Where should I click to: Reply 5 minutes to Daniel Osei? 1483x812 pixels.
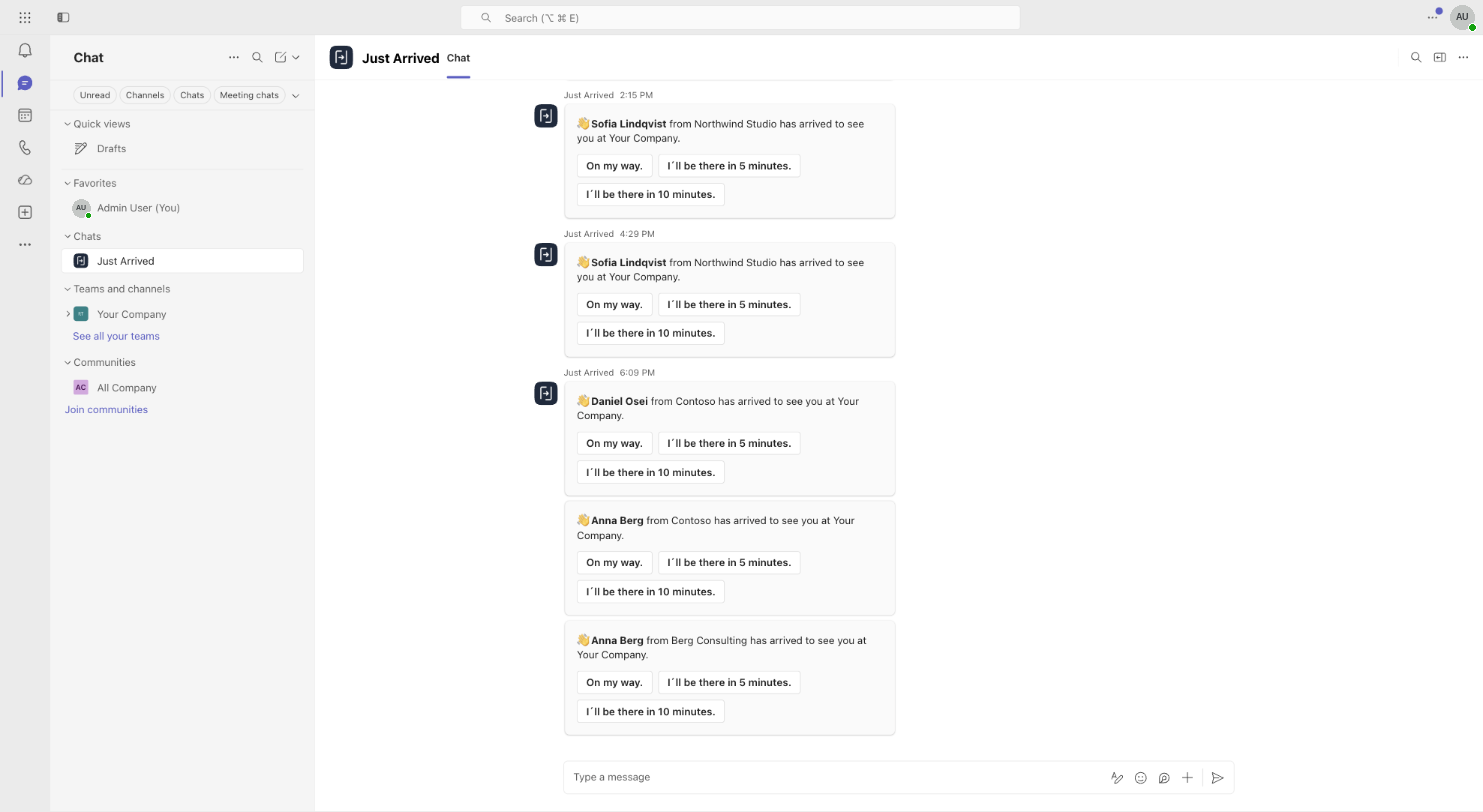[729, 444]
